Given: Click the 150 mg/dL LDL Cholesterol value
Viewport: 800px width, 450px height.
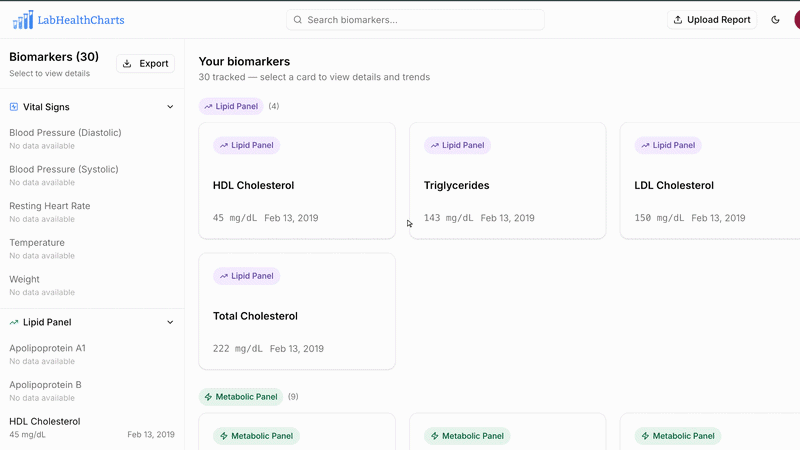Looking at the screenshot, I should 659,218.
